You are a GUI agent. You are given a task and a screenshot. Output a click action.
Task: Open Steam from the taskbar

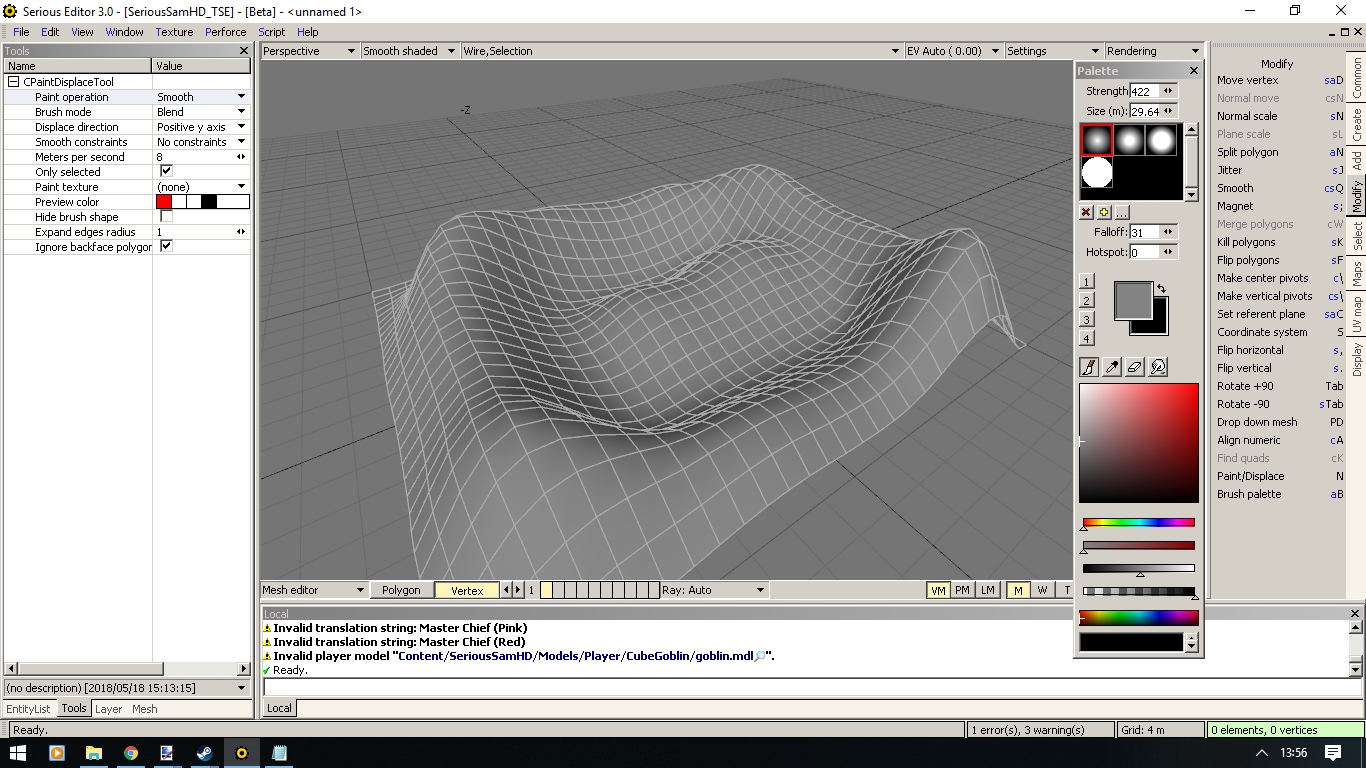pyautogui.click(x=204, y=753)
